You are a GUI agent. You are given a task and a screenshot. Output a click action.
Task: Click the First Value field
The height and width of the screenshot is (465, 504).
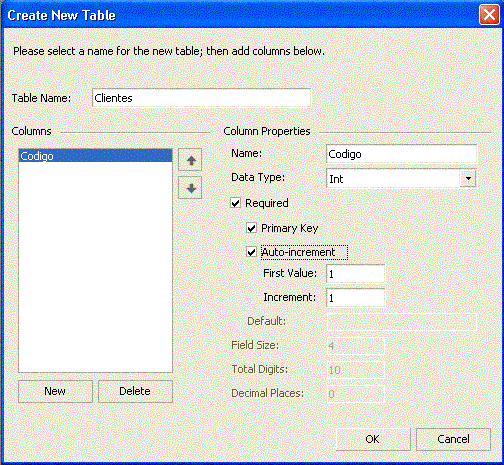[356, 274]
